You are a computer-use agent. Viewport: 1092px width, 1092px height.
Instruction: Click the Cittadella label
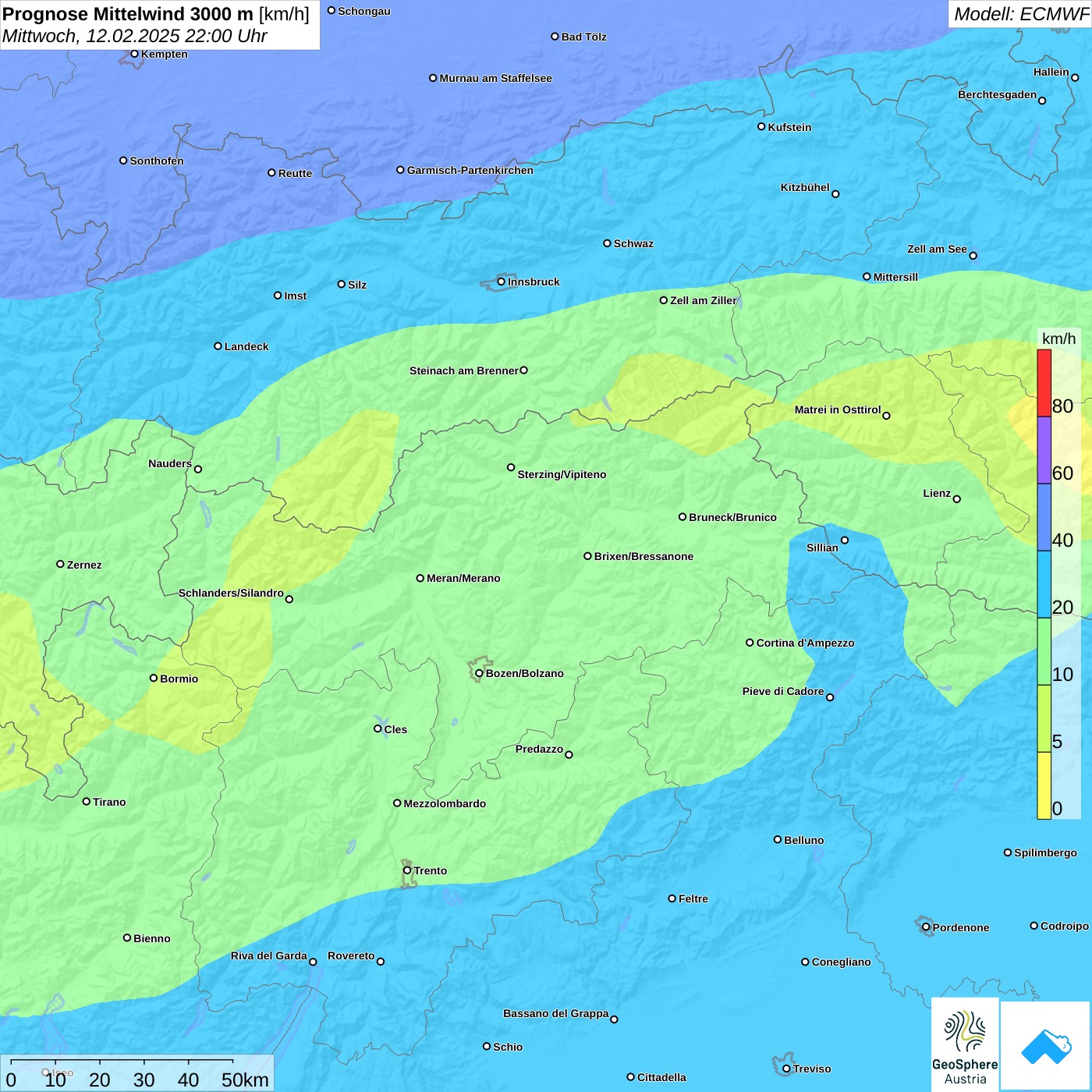coord(661,1077)
